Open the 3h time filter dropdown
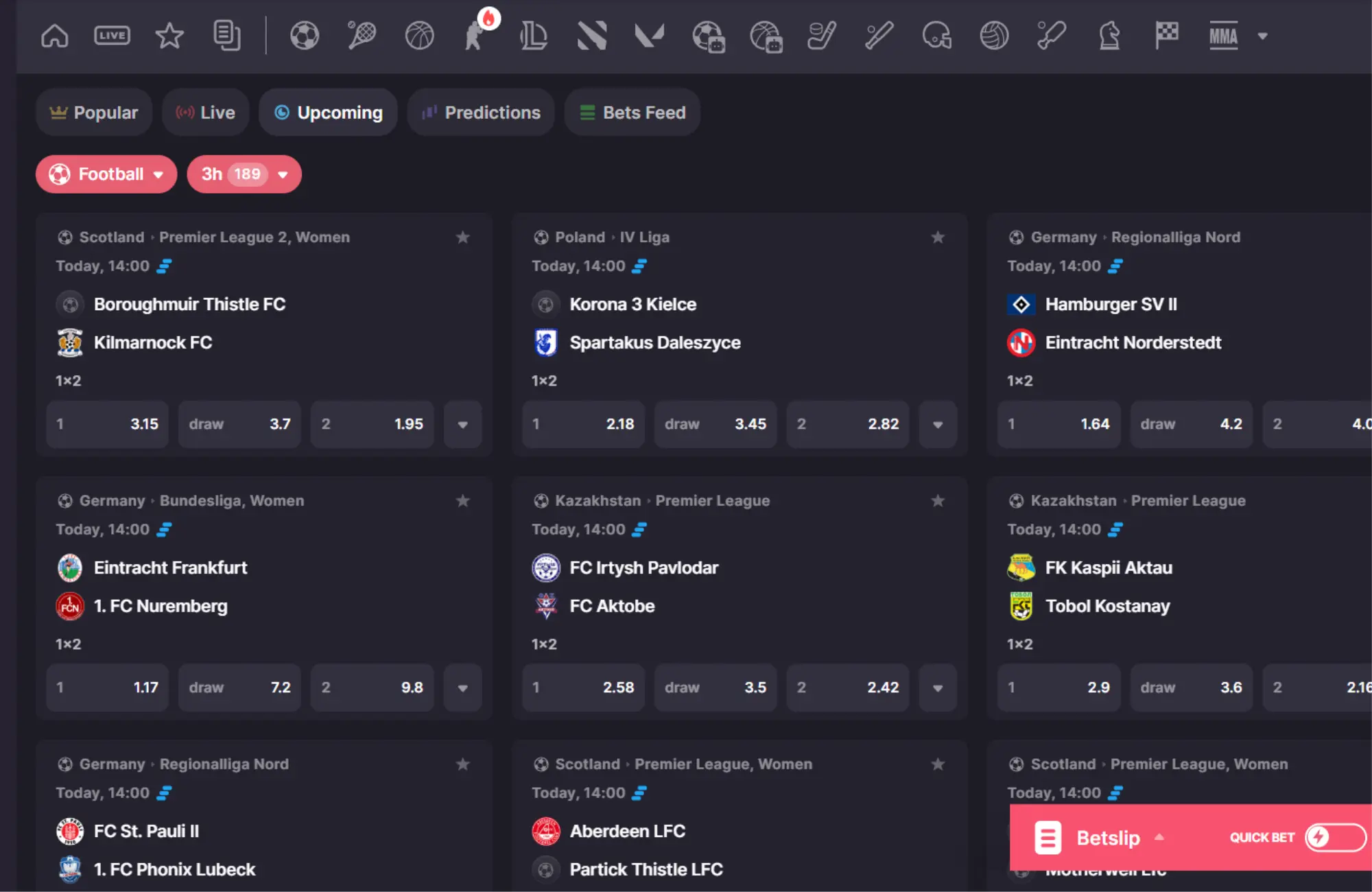The height and width of the screenshot is (892, 1372). tap(244, 174)
